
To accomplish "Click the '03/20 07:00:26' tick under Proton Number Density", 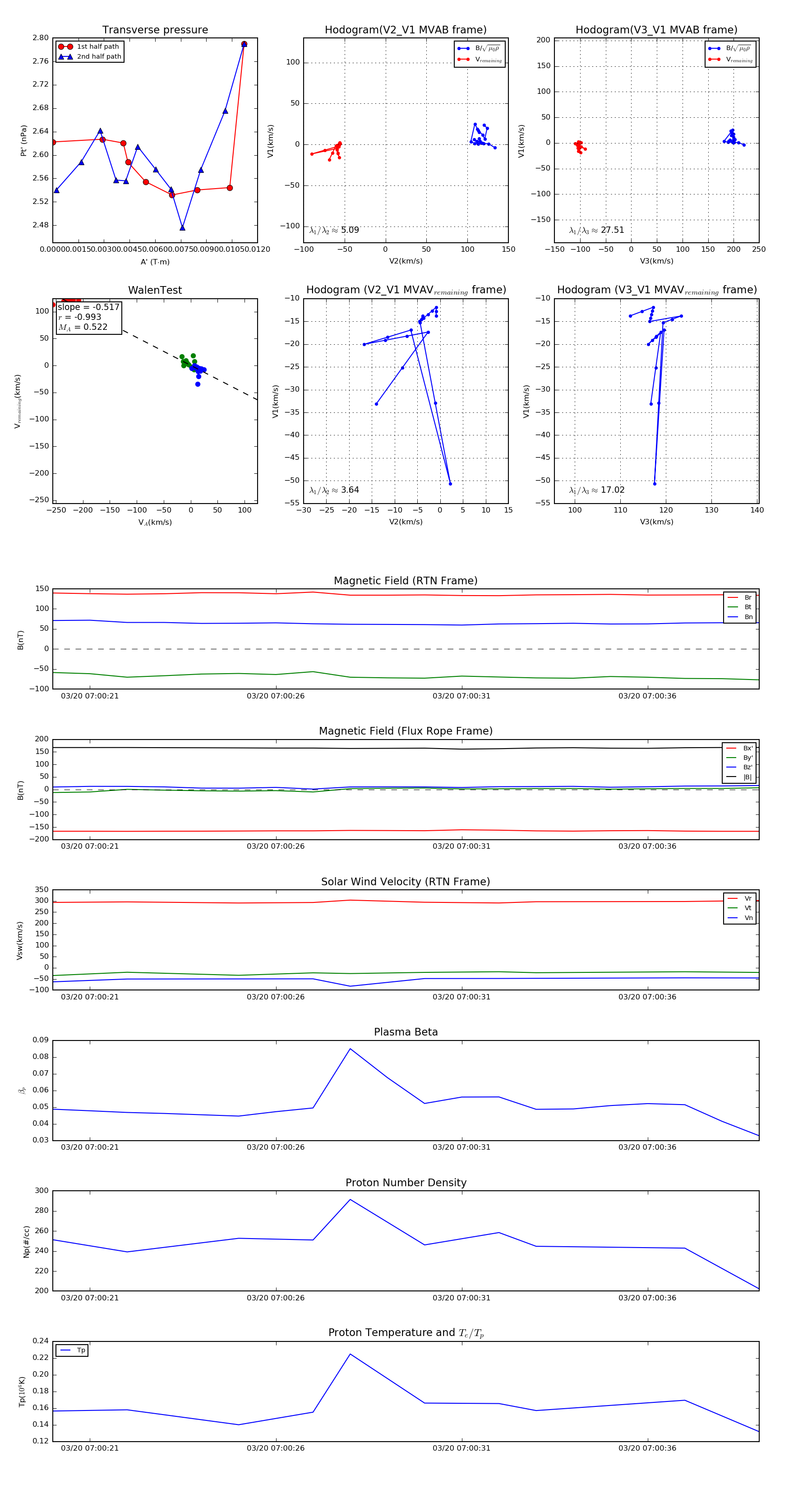I will click(x=276, y=1298).
